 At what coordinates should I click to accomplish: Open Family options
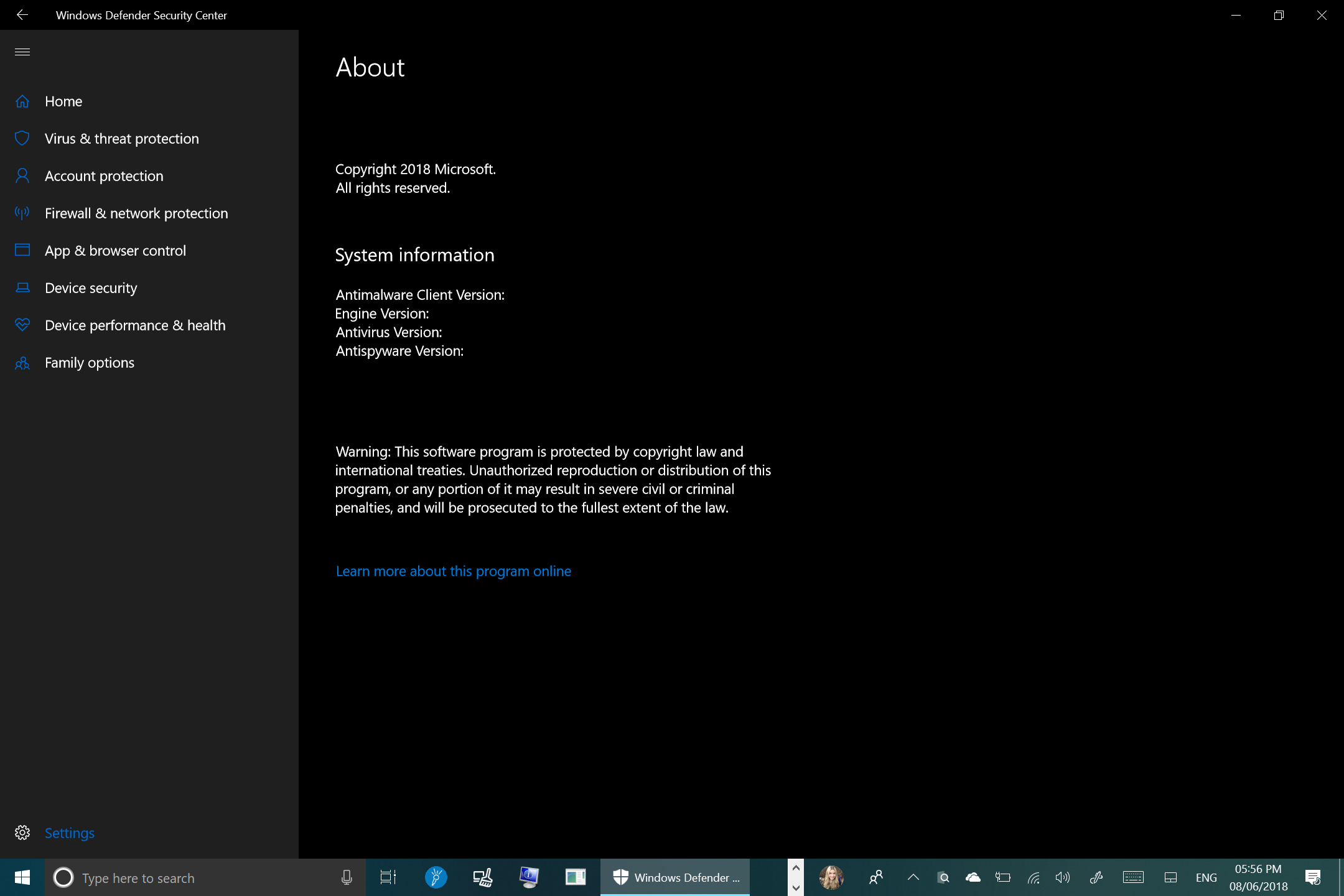pyautogui.click(x=90, y=363)
